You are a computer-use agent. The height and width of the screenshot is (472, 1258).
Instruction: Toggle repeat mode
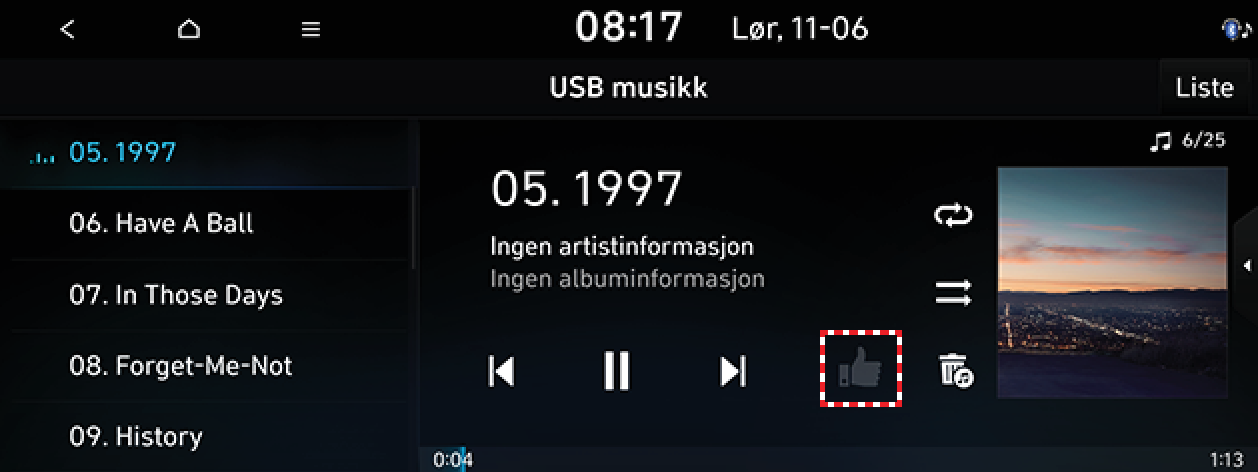(x=953, y=215)
